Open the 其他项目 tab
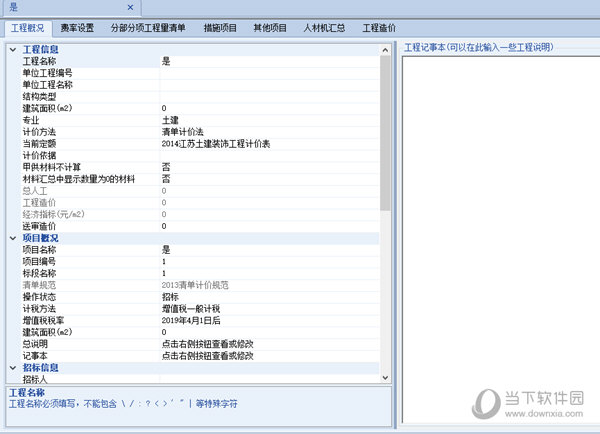This screenshot has width=600, height=434. (270, 28)
